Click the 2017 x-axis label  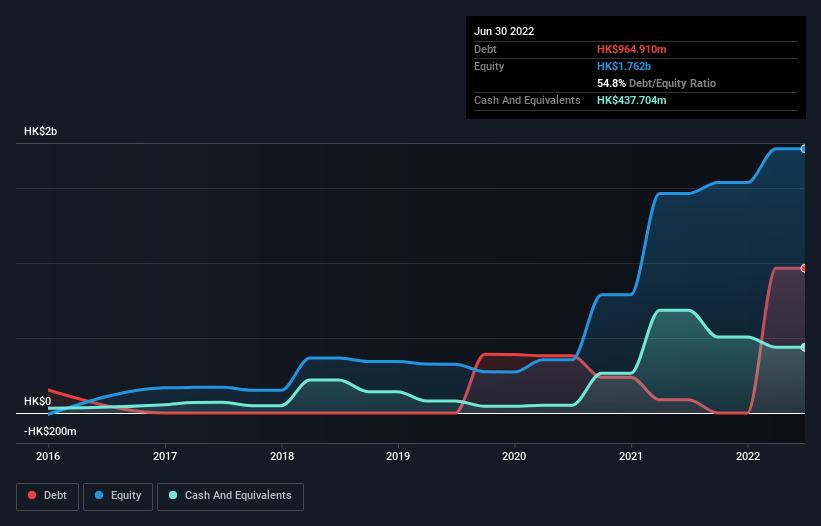tap(165, 456)
